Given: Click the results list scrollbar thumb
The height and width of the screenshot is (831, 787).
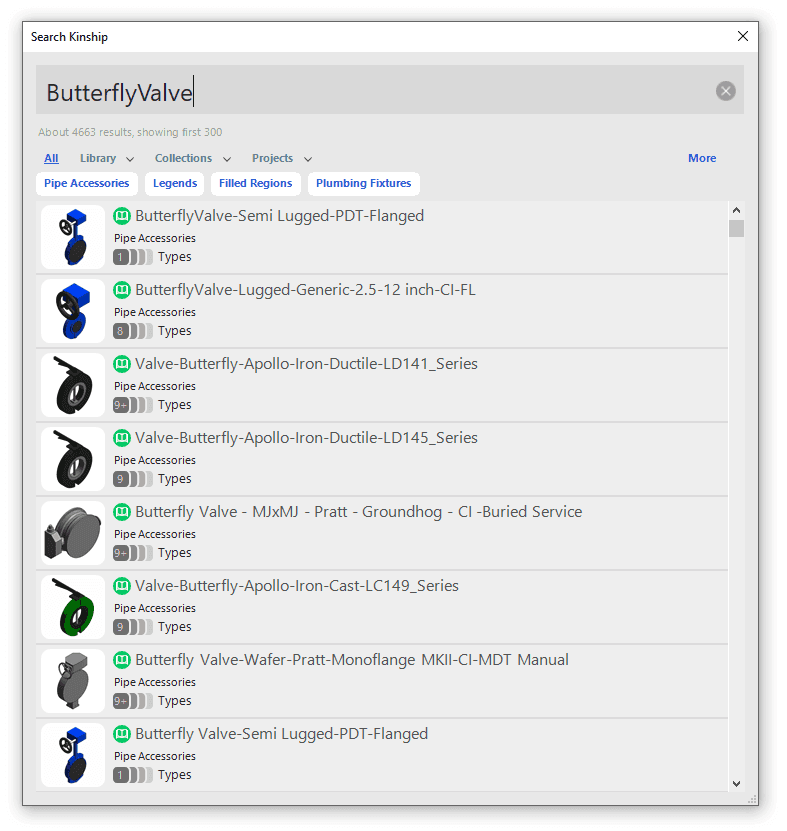Looking at the screenshot, I should [736, 228].
